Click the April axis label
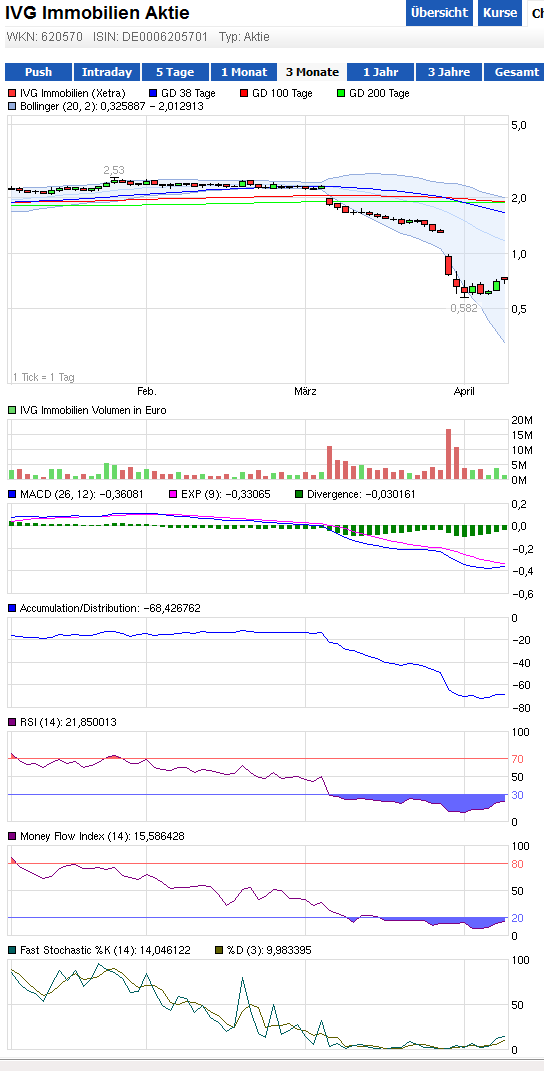 coord(465,391)
